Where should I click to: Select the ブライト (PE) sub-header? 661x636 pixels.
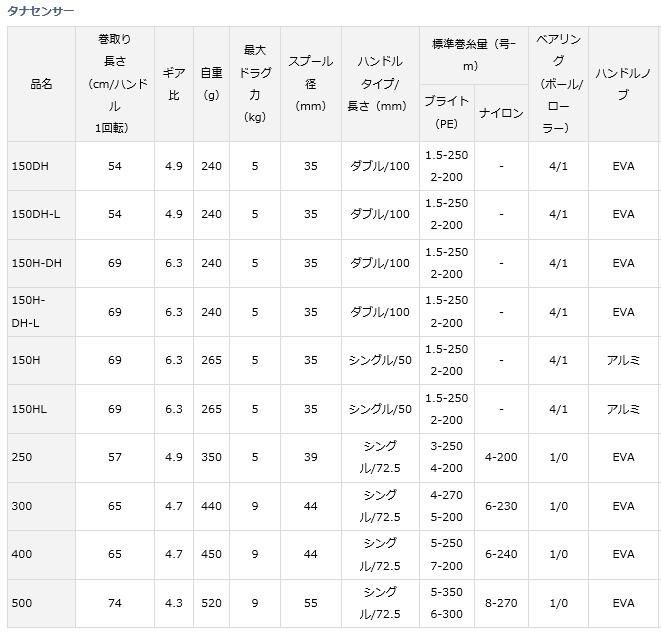[x=445, y=113]
